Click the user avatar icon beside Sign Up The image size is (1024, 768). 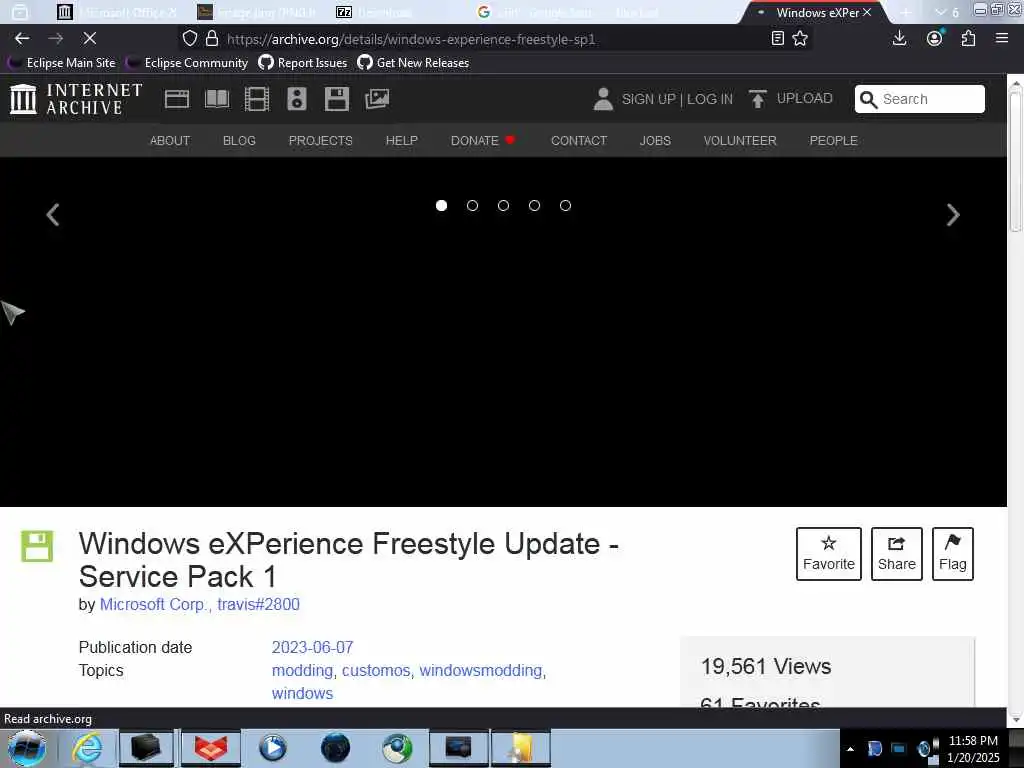pyautogui.click(x=603, y=99)
